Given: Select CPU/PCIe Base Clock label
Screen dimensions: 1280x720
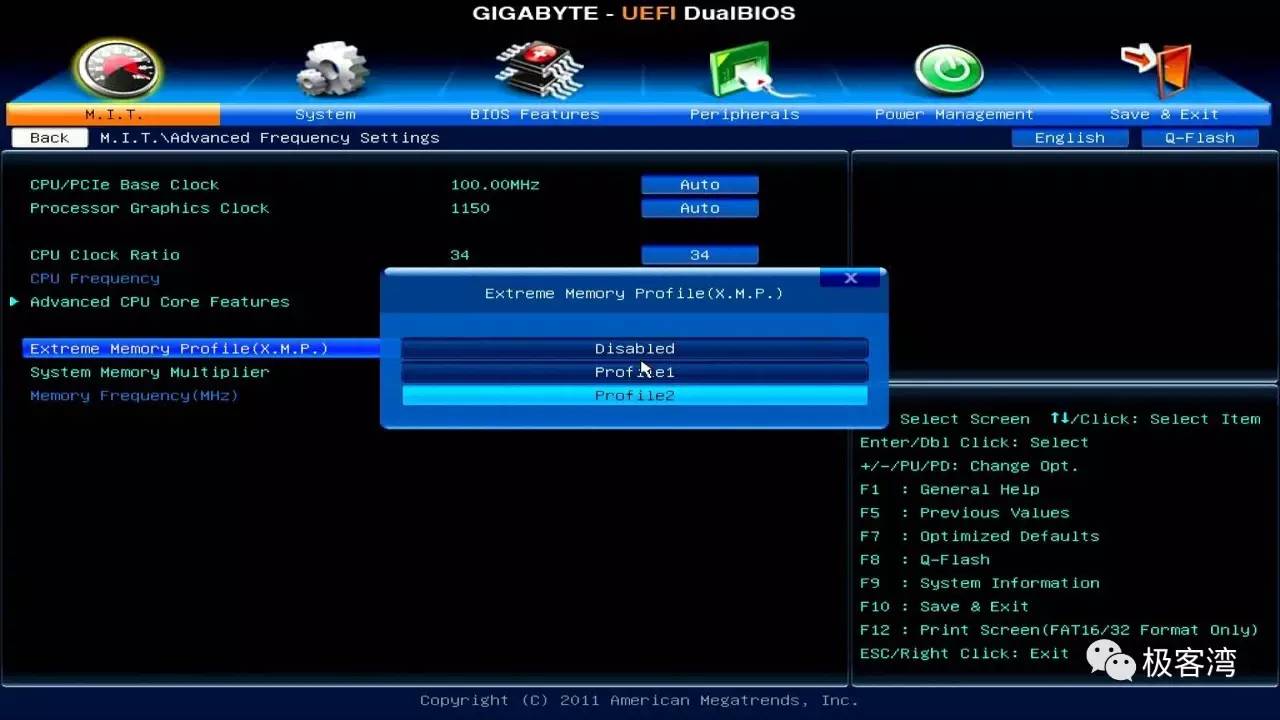Looking at the screenshot, I should pos(124,185).
